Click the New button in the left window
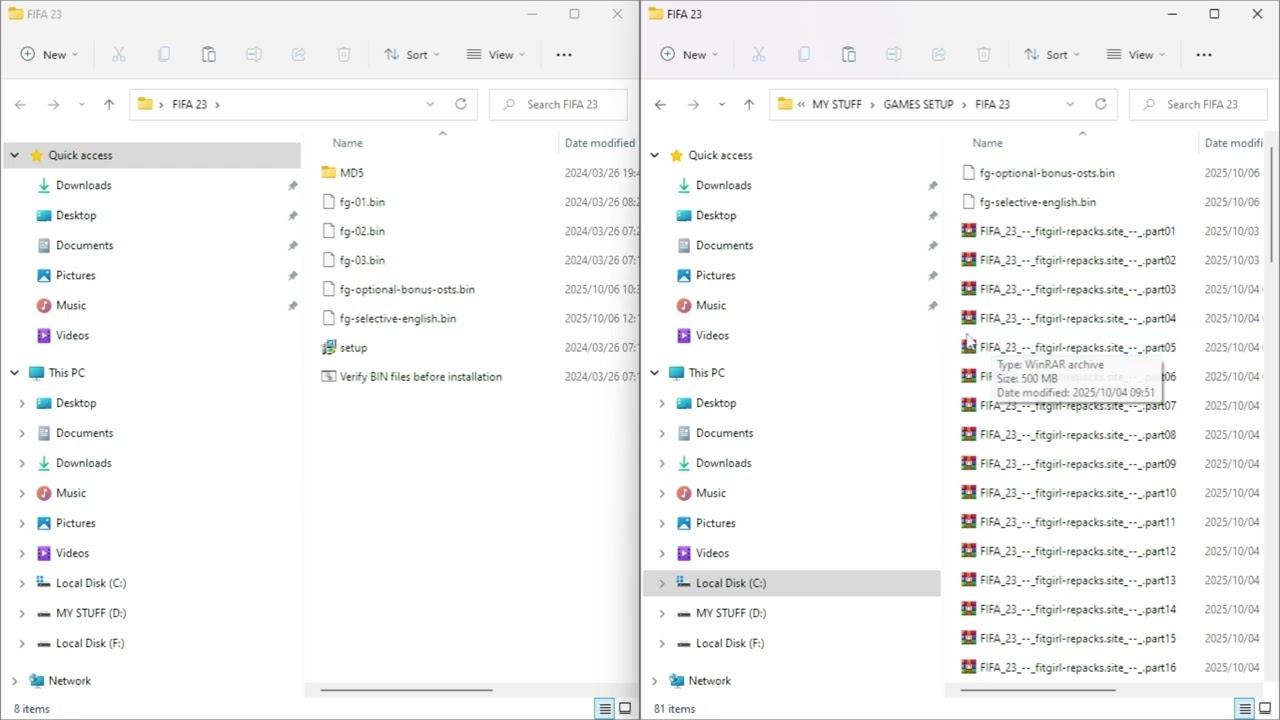Viewport: 1280px width, 720px height. click(49, 55)
